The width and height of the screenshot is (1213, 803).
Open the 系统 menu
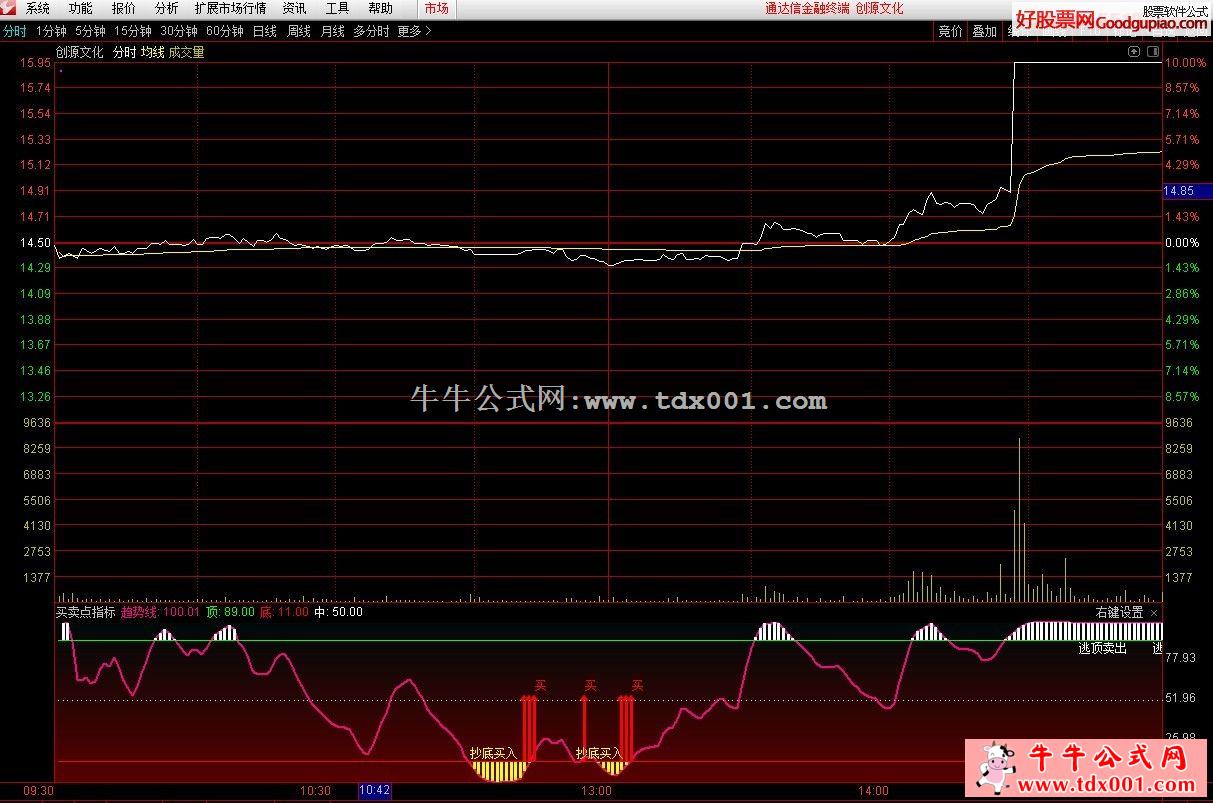point(38,8)
